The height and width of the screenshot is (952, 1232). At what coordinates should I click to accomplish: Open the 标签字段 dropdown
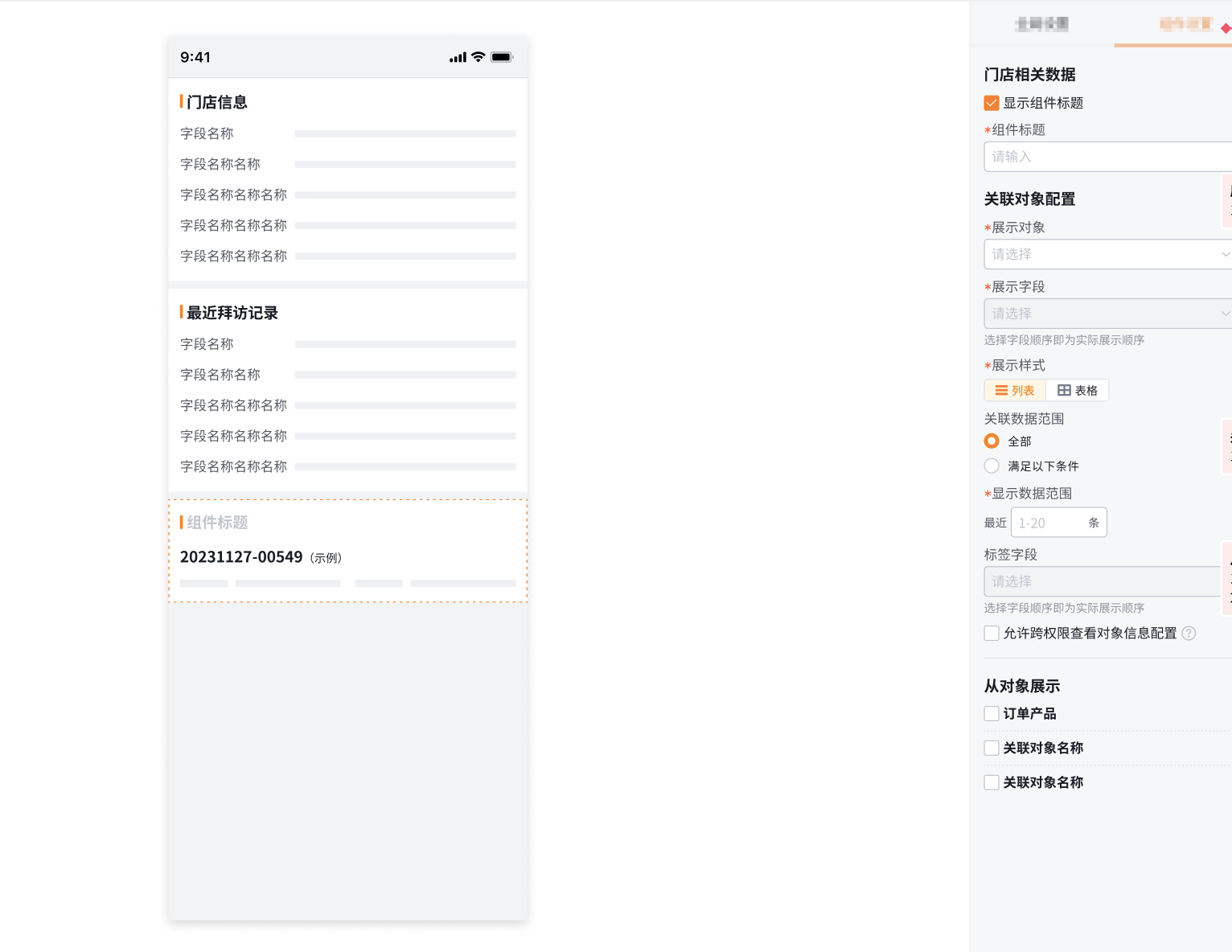click(x=1102, y=581)
